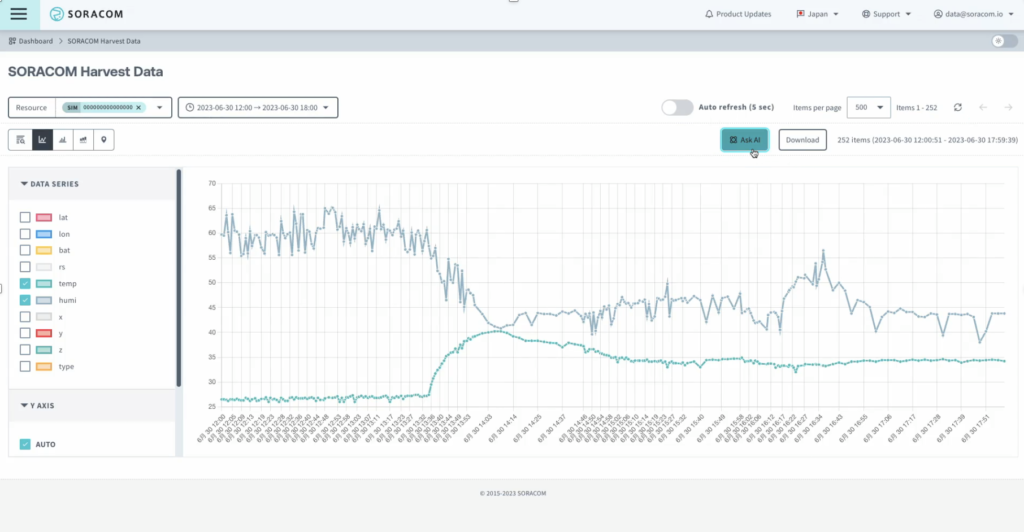
Task: Go to previous page arrow
Action: (x=983, y=108)
